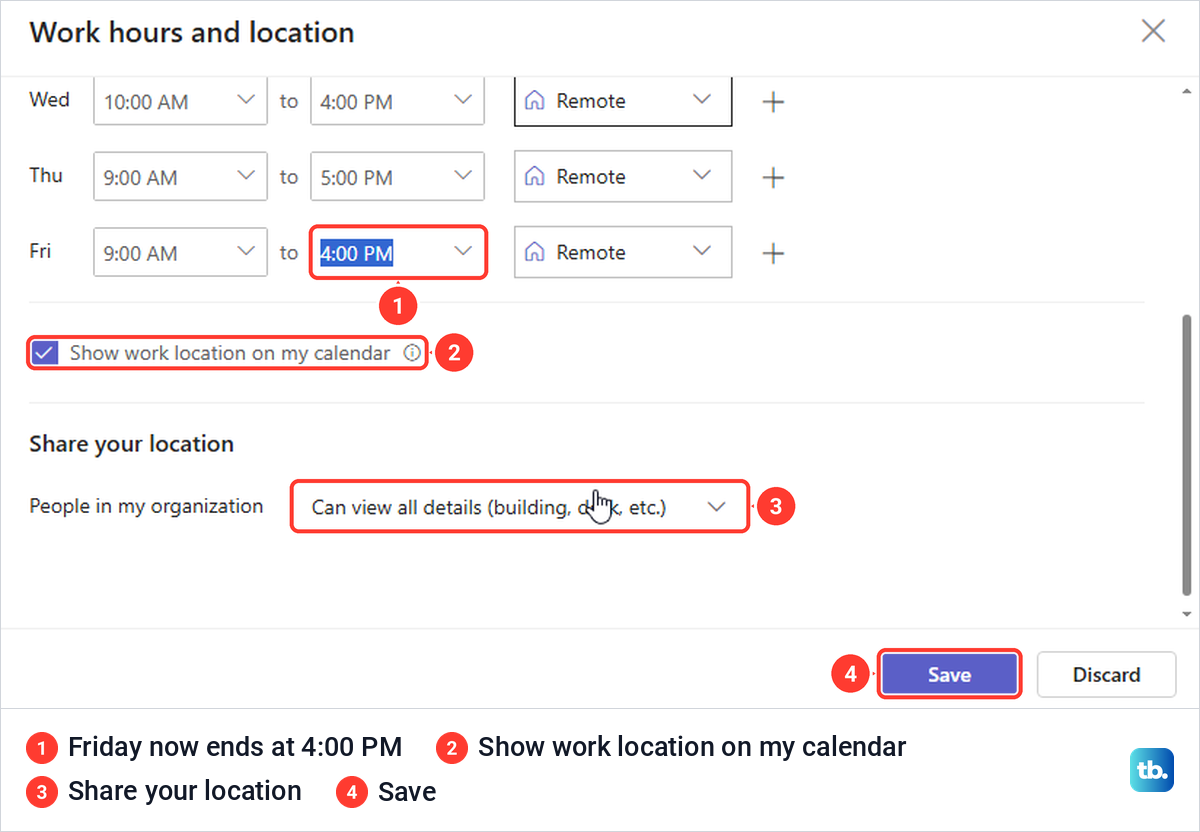The height and width of the screenshot is (832, 1200).
Task: Open Thursday end time 5:00 PM dropdown
Action: click(x=397, y=177)
